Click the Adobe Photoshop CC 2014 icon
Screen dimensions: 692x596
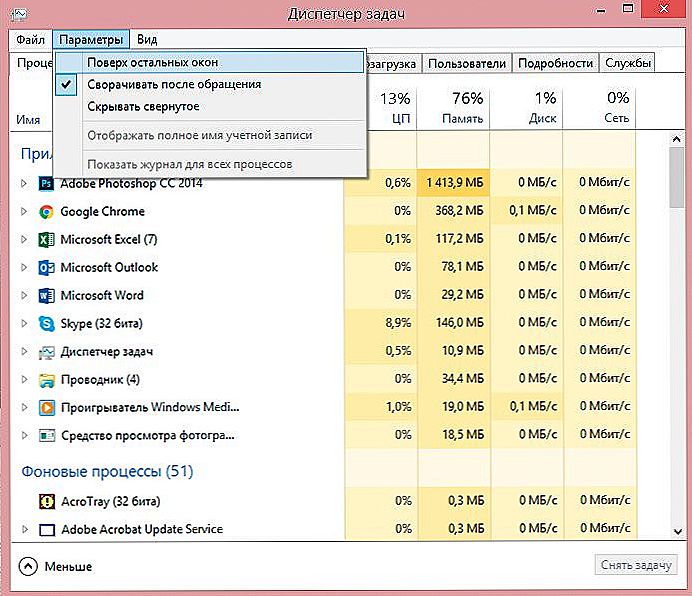(46, 183)
